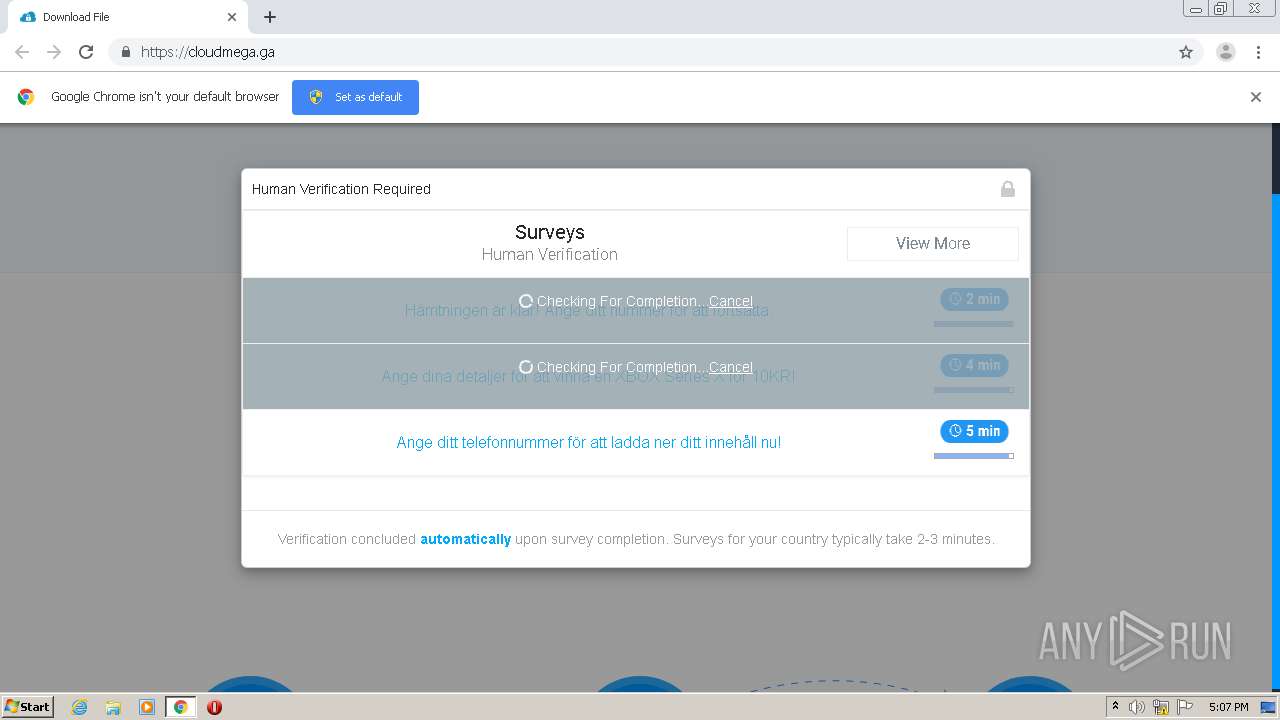Click the Action Center flag icon

point(1185,707)
